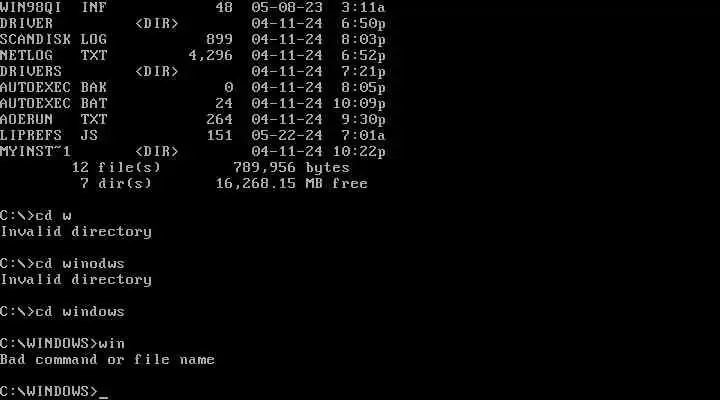Viewport: 720px width, 400px height.
Task: Click the 16,268.15 MB free text
Action: (x=292, y=184)
